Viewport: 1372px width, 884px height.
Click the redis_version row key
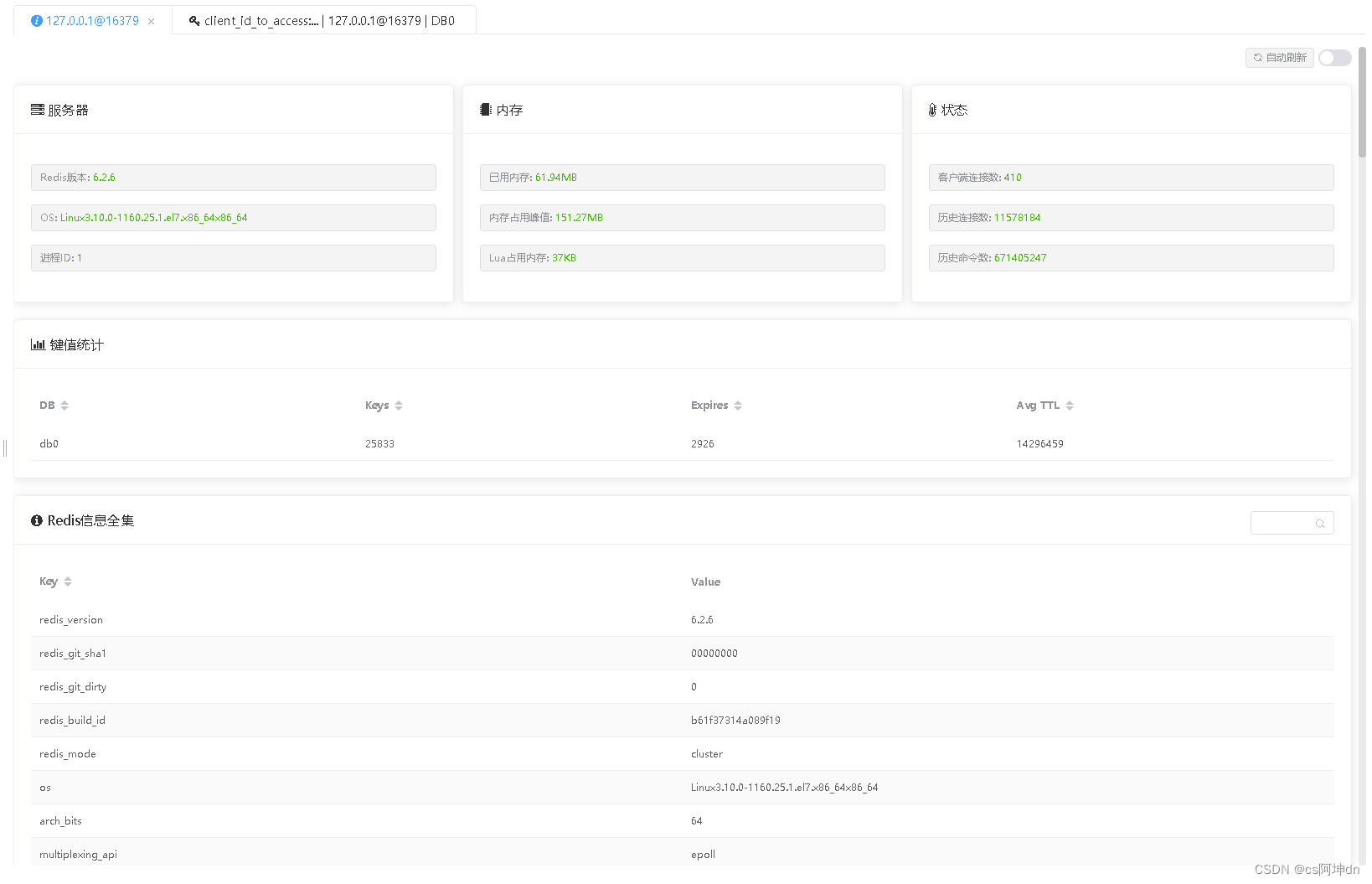(x=71, y=620)
